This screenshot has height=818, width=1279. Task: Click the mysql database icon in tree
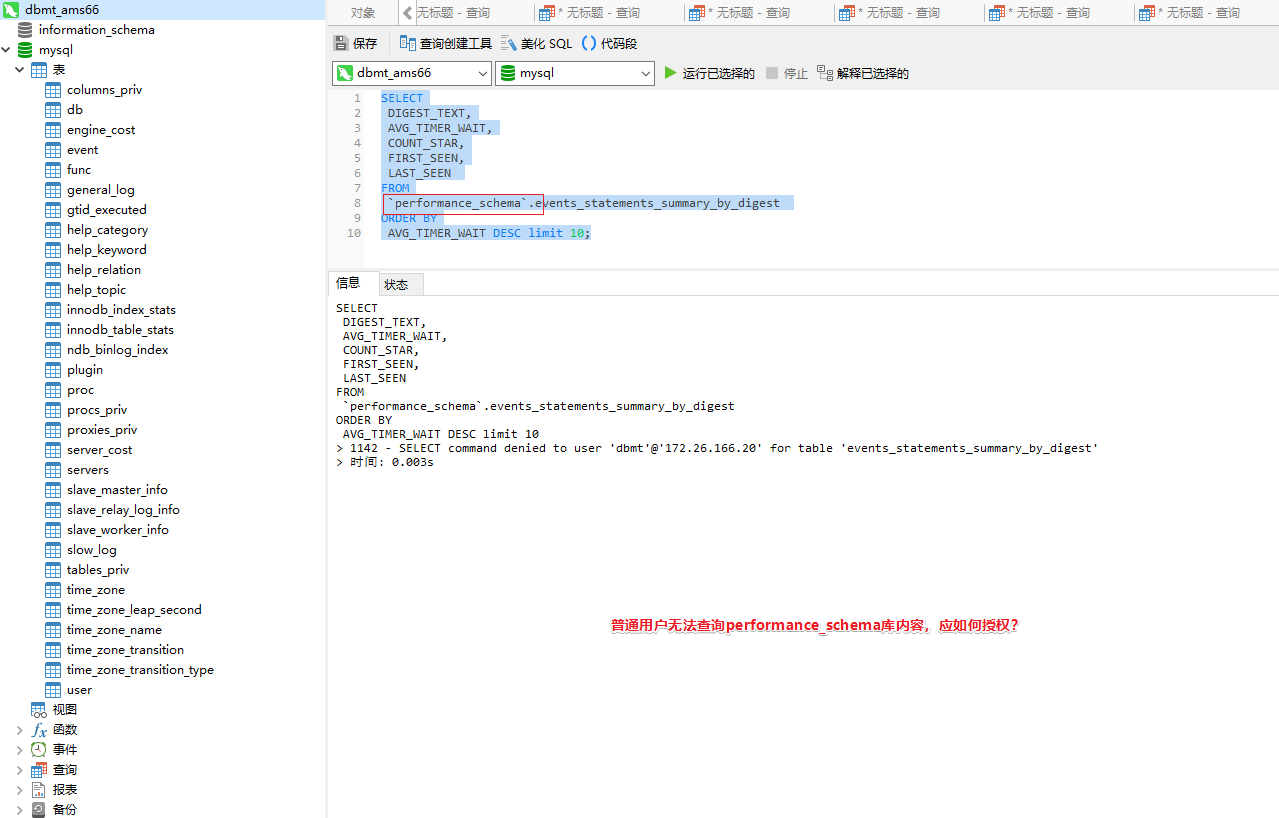(x=25, y=50)
